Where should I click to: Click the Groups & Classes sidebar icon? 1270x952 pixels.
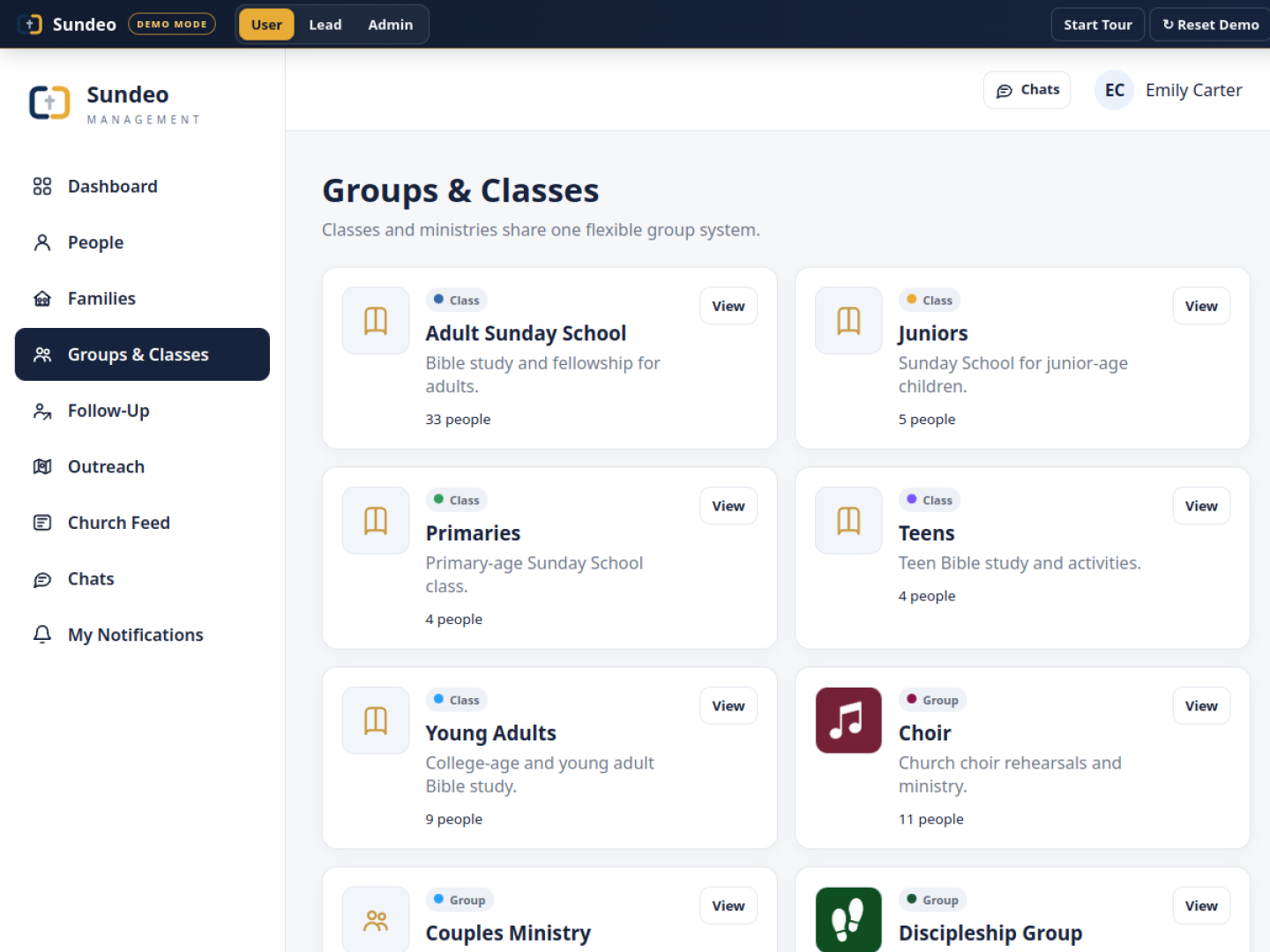pos(42,354)
